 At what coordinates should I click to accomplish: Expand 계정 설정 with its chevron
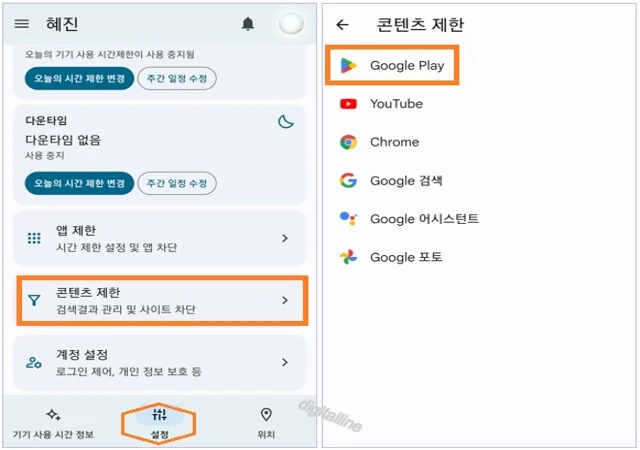click(x=285, y=362)
